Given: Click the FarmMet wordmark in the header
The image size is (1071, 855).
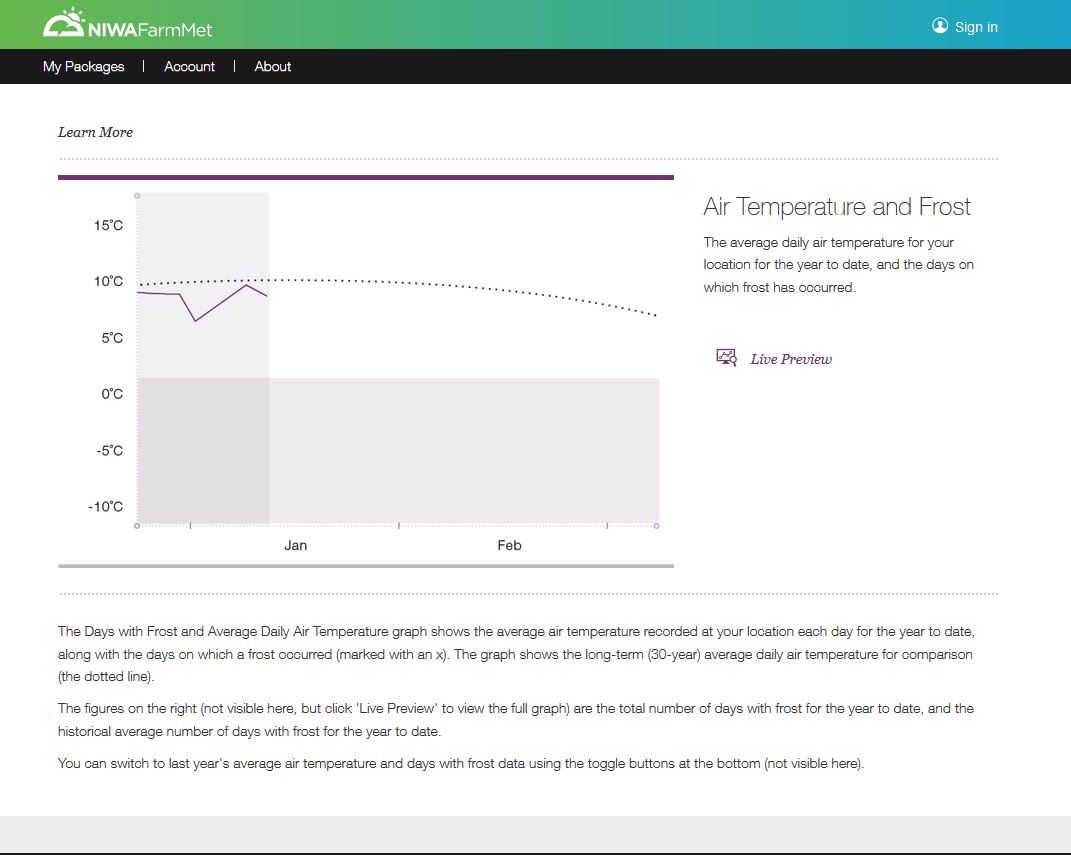Looking at the screenshot, I should pyautogui.click(x=178, y=29).
